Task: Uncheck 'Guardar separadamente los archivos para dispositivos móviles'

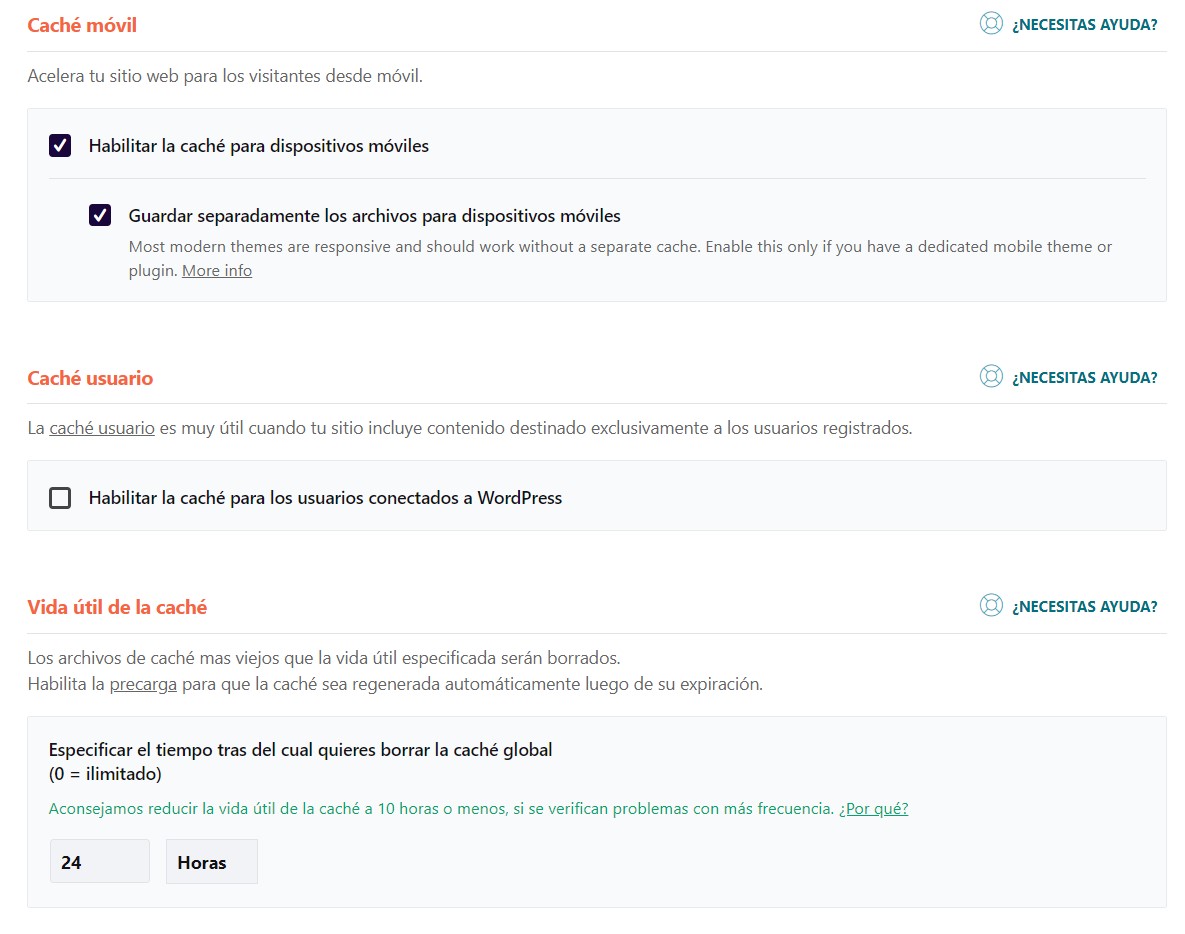Action: 99,215
